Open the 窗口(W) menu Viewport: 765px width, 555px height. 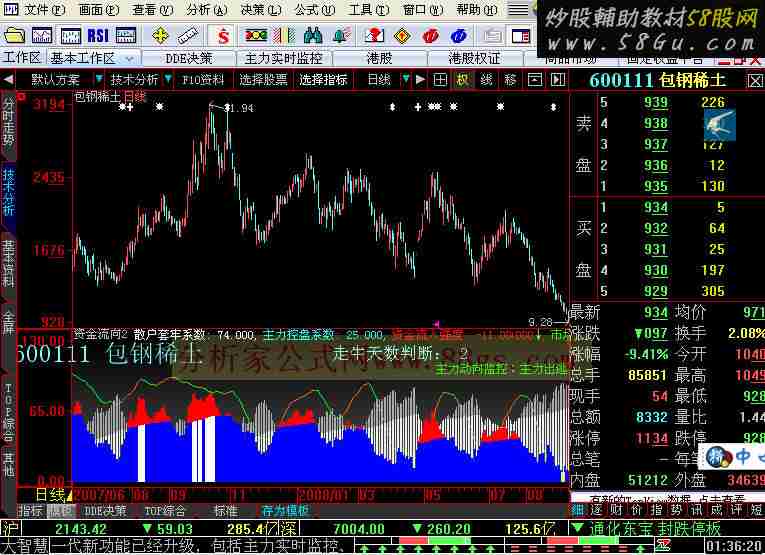click(423, 10)
